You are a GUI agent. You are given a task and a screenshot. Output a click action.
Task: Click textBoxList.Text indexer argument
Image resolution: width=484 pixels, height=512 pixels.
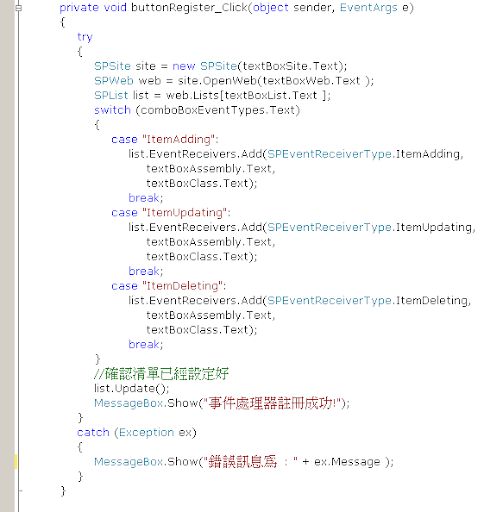pyautogui.click(x=270, y=95)
